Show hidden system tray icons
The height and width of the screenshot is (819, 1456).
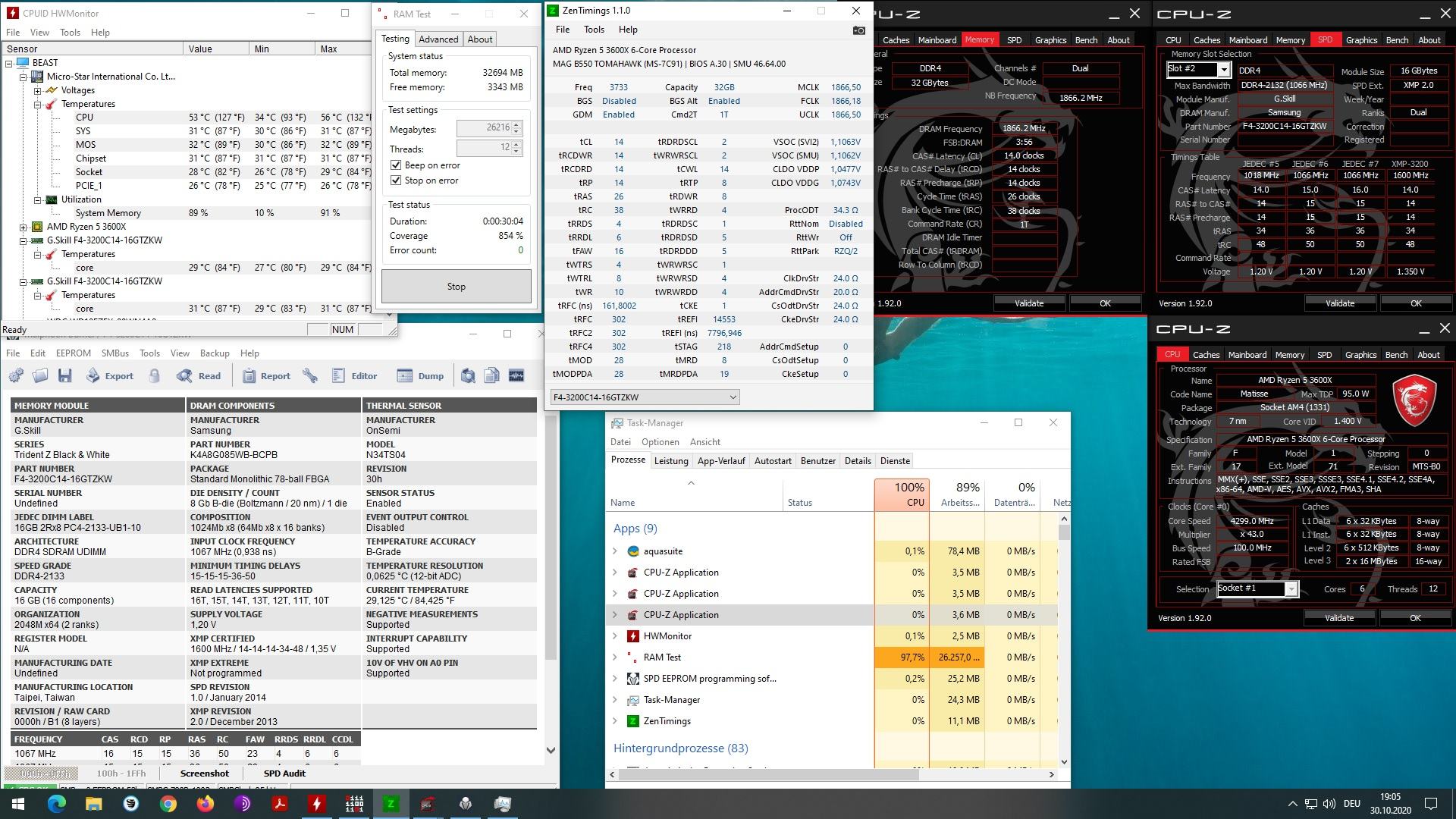1292,804
